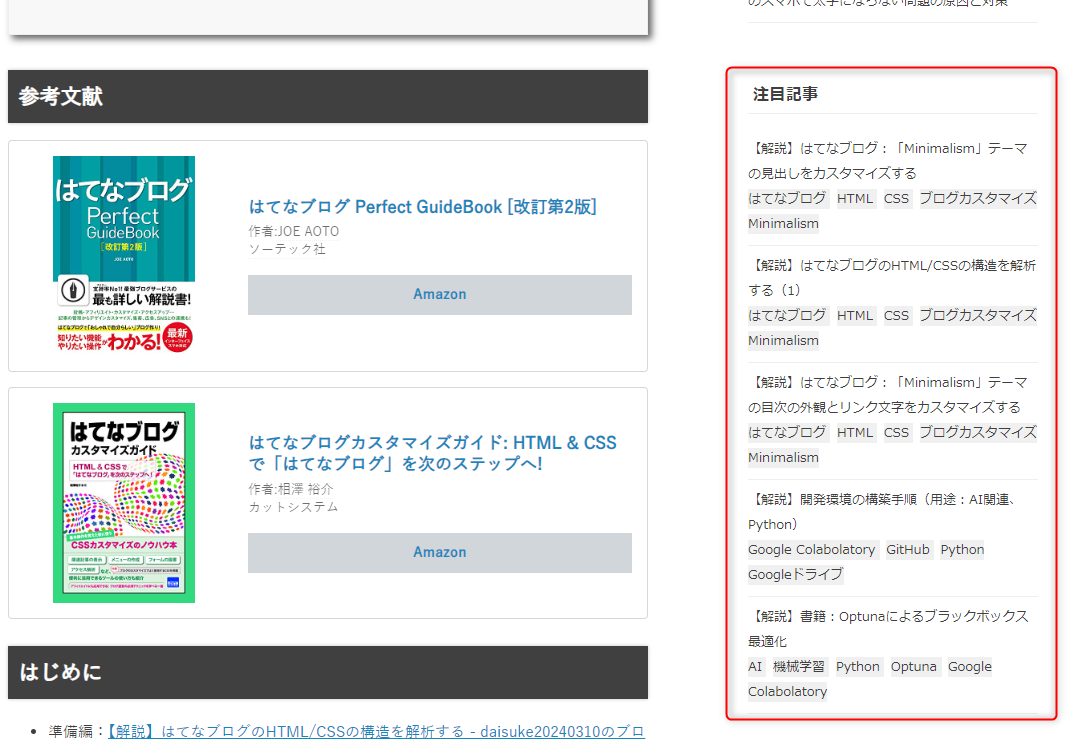Click the Optuna tag
Viewport: 1076px width, 747px height.
914,667
